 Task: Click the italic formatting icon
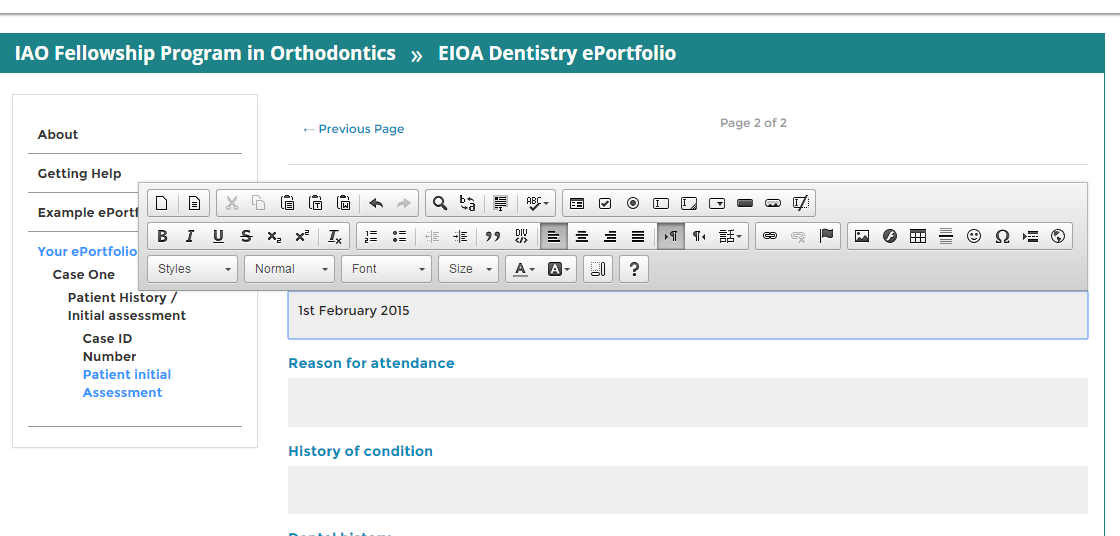[x=190, y=237]
